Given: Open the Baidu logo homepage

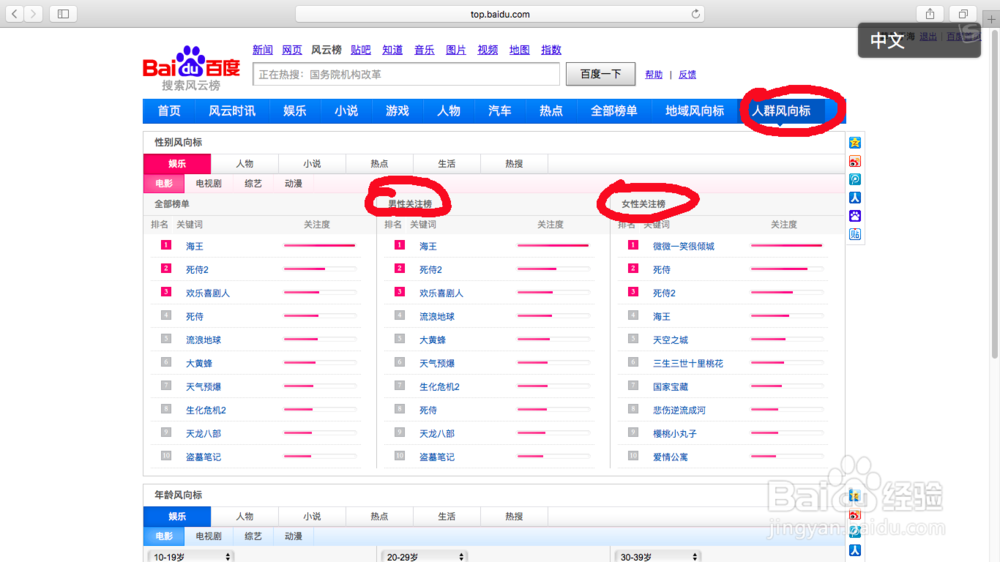Looking at the screenshot, I should (191, 68).
